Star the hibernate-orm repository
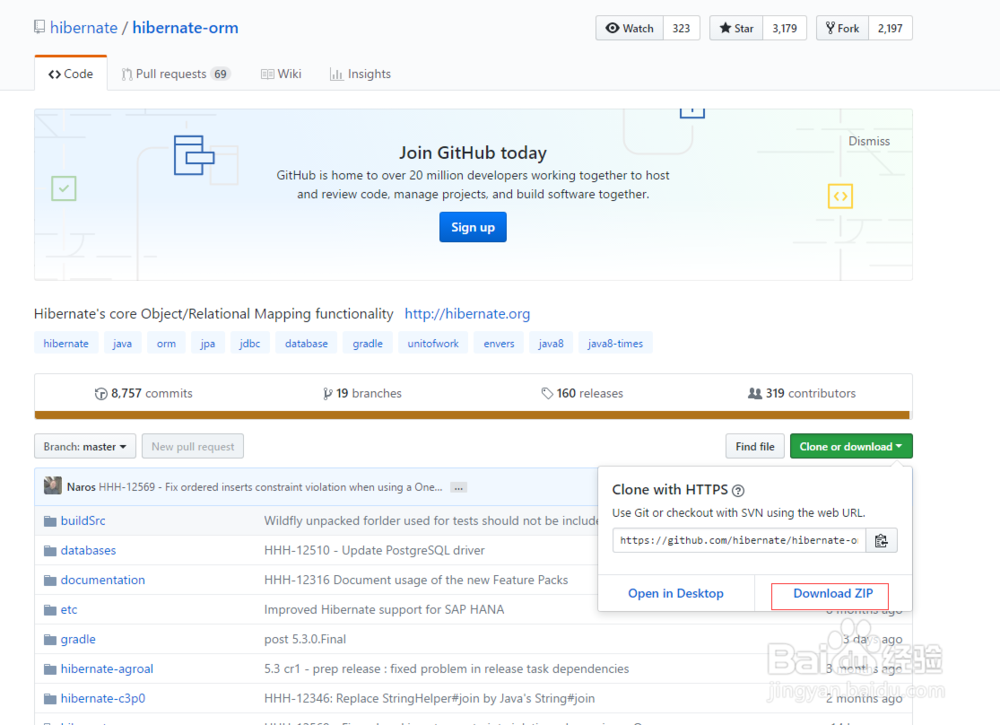The height and width of the screenshot is (725, 1000). [x=736, y=28]
